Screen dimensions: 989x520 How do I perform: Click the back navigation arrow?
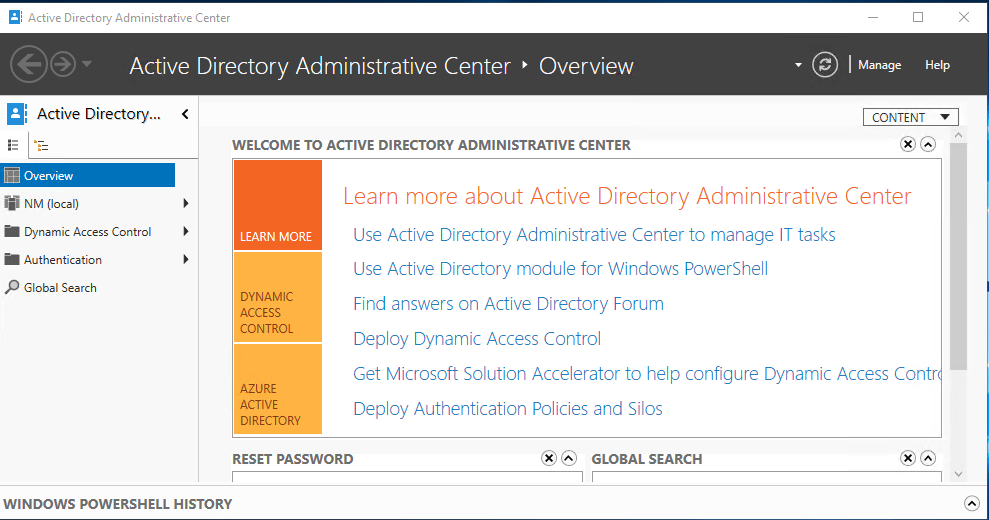point(28,64)
